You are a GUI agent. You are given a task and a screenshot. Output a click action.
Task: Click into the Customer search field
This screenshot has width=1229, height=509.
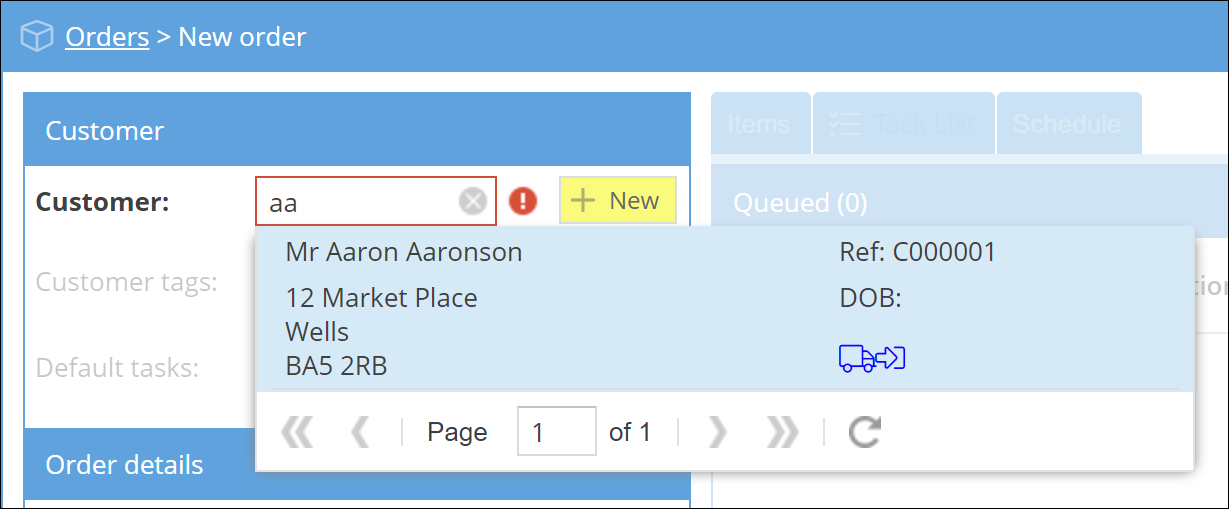click(360, 202)
